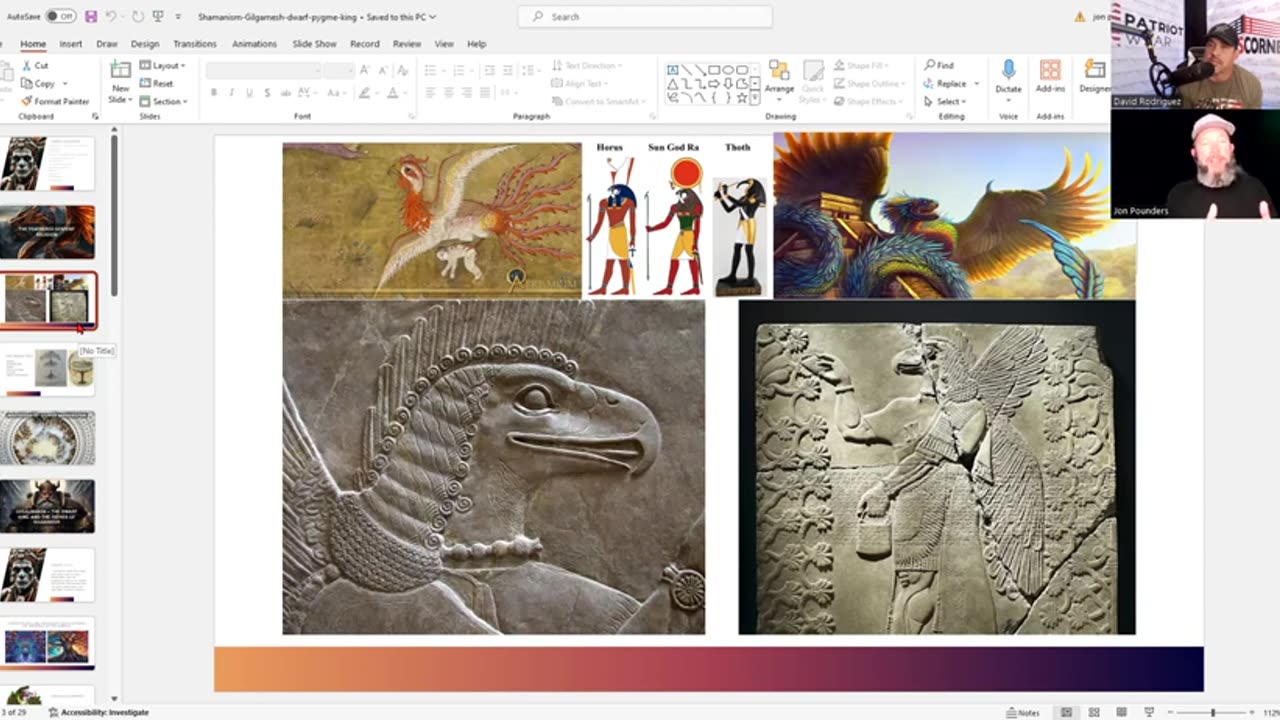The image size is (1280, 720).
Task: Toggle Underline formatting
Action: click(249, 92)
